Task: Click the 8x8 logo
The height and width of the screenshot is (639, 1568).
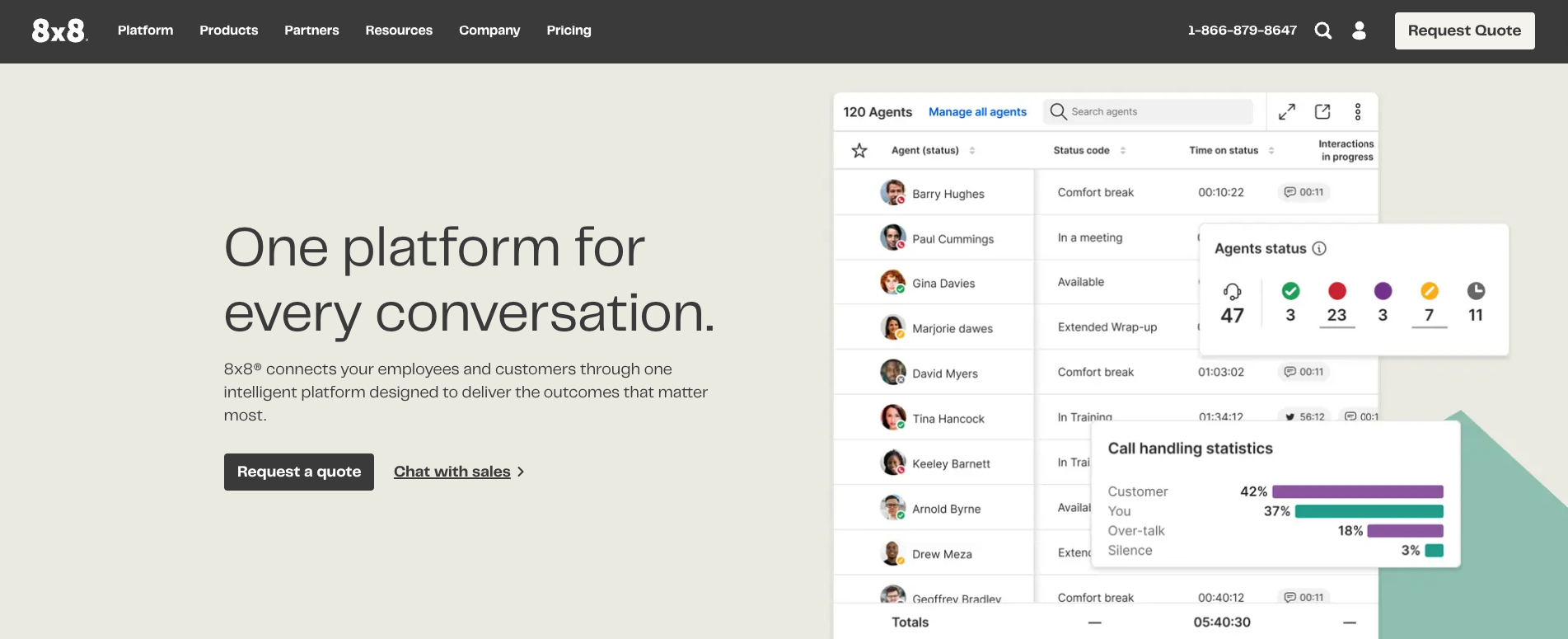Action: click(59, 31)
